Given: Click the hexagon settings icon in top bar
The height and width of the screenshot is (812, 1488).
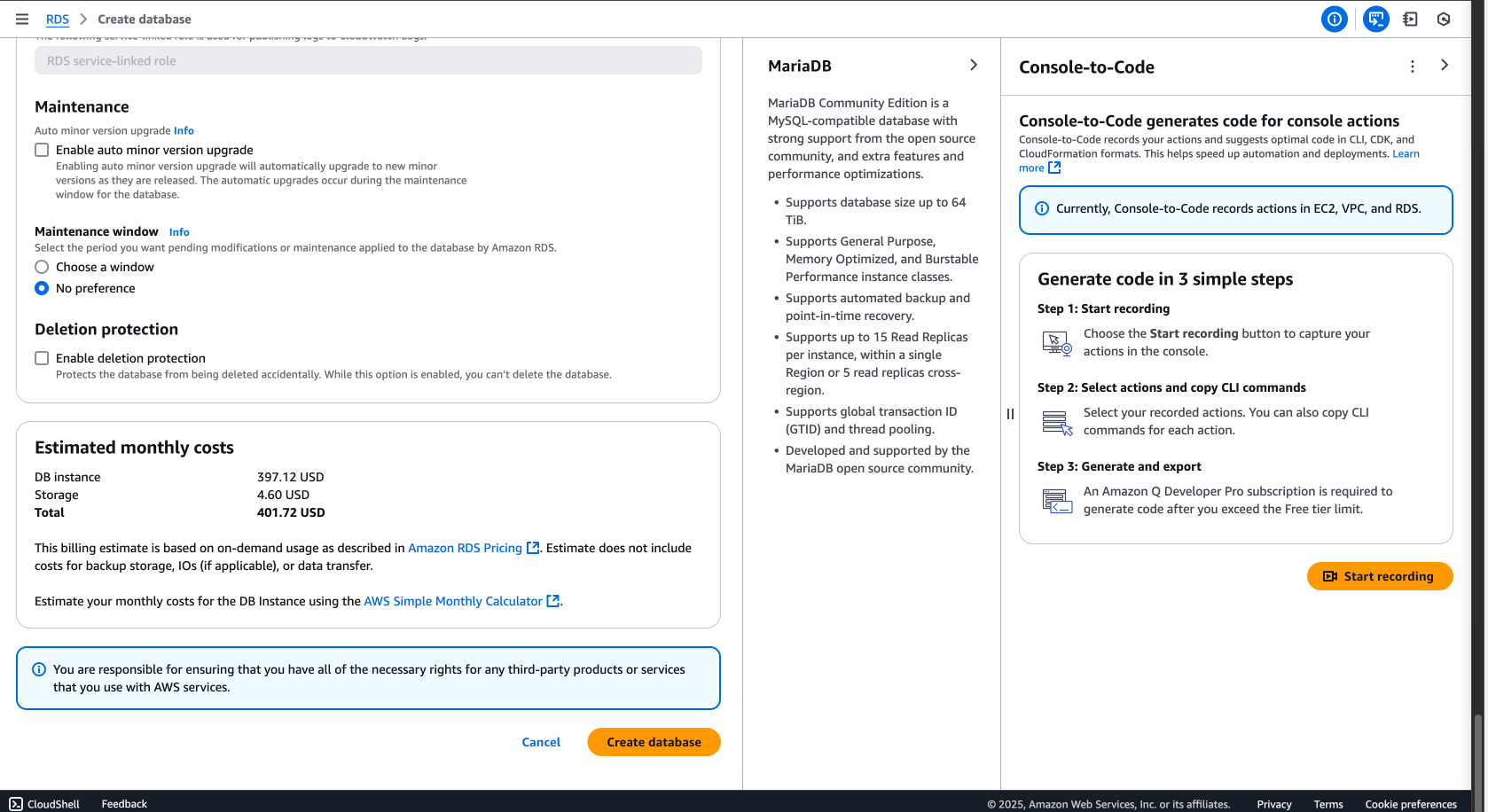Looking at the screenshot, I should (1444, 19).
